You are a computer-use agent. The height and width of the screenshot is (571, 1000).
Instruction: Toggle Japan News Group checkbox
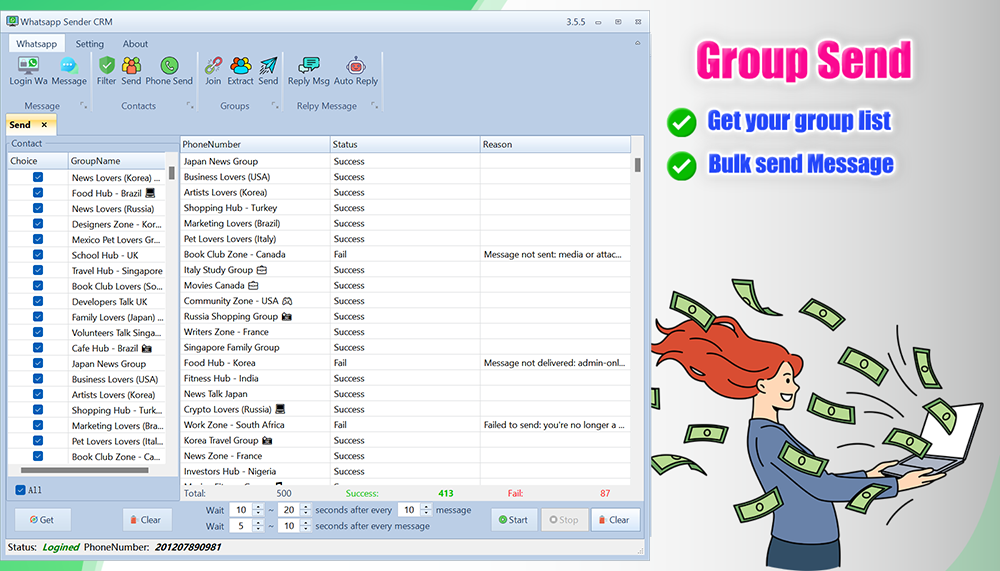coord(38,363)
